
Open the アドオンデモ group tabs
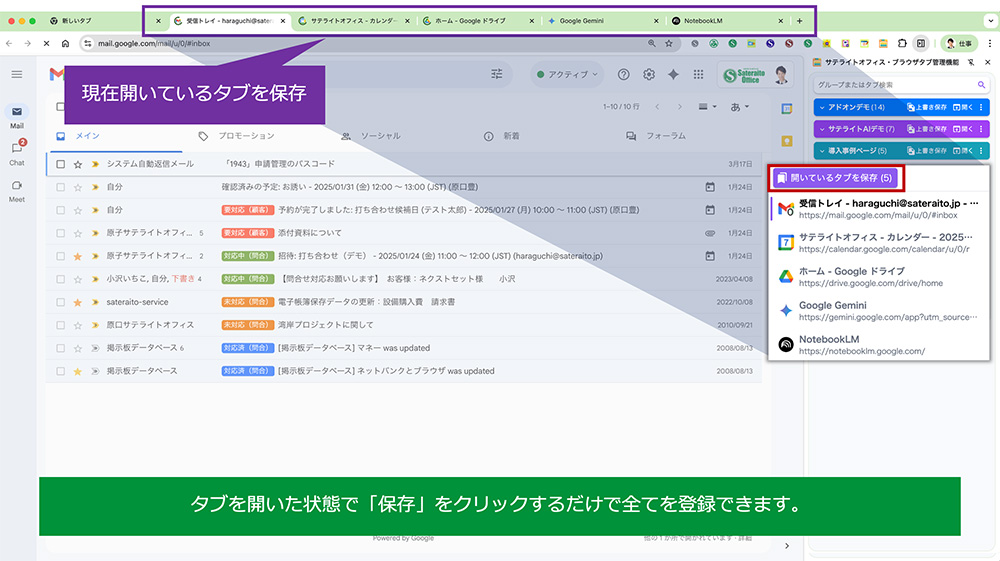click(x=963, y=107)
